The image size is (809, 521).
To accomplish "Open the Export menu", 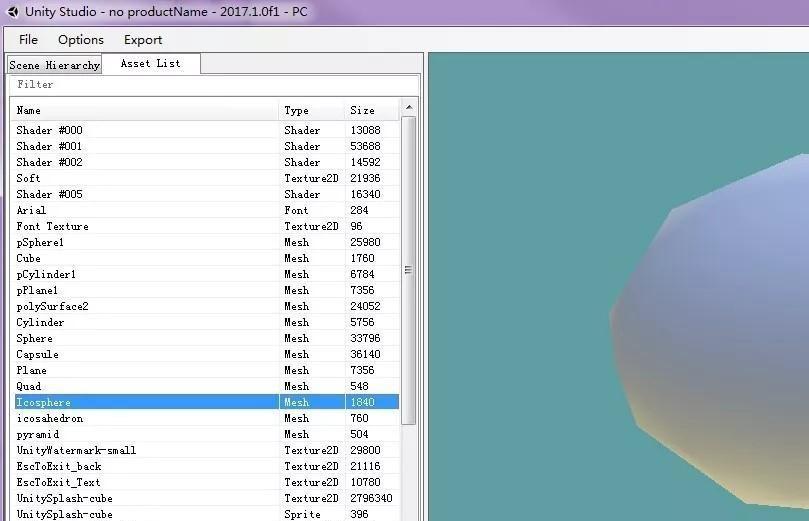I will click(x=143, y=40).
